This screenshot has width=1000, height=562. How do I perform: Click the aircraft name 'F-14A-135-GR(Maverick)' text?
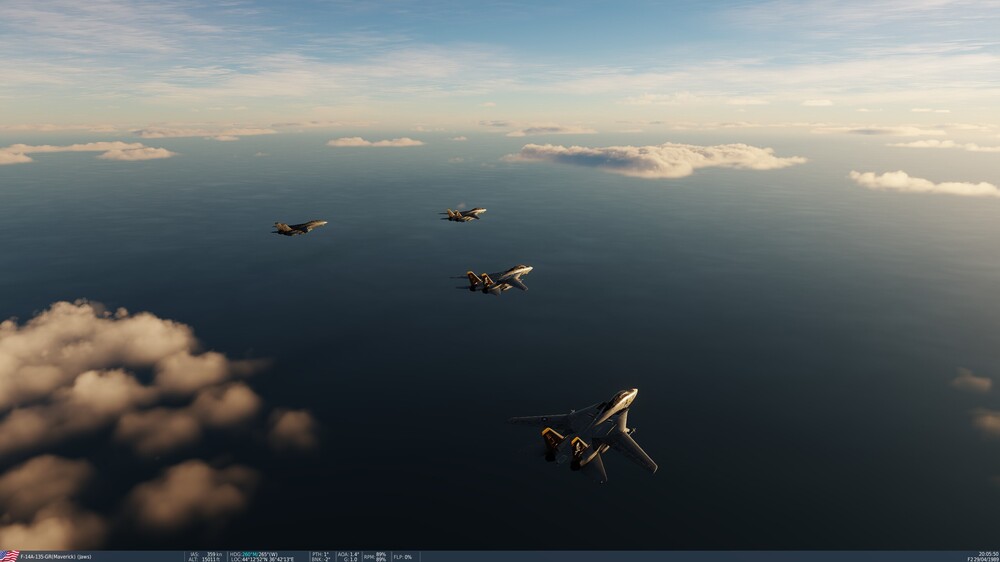coord(48,557)
